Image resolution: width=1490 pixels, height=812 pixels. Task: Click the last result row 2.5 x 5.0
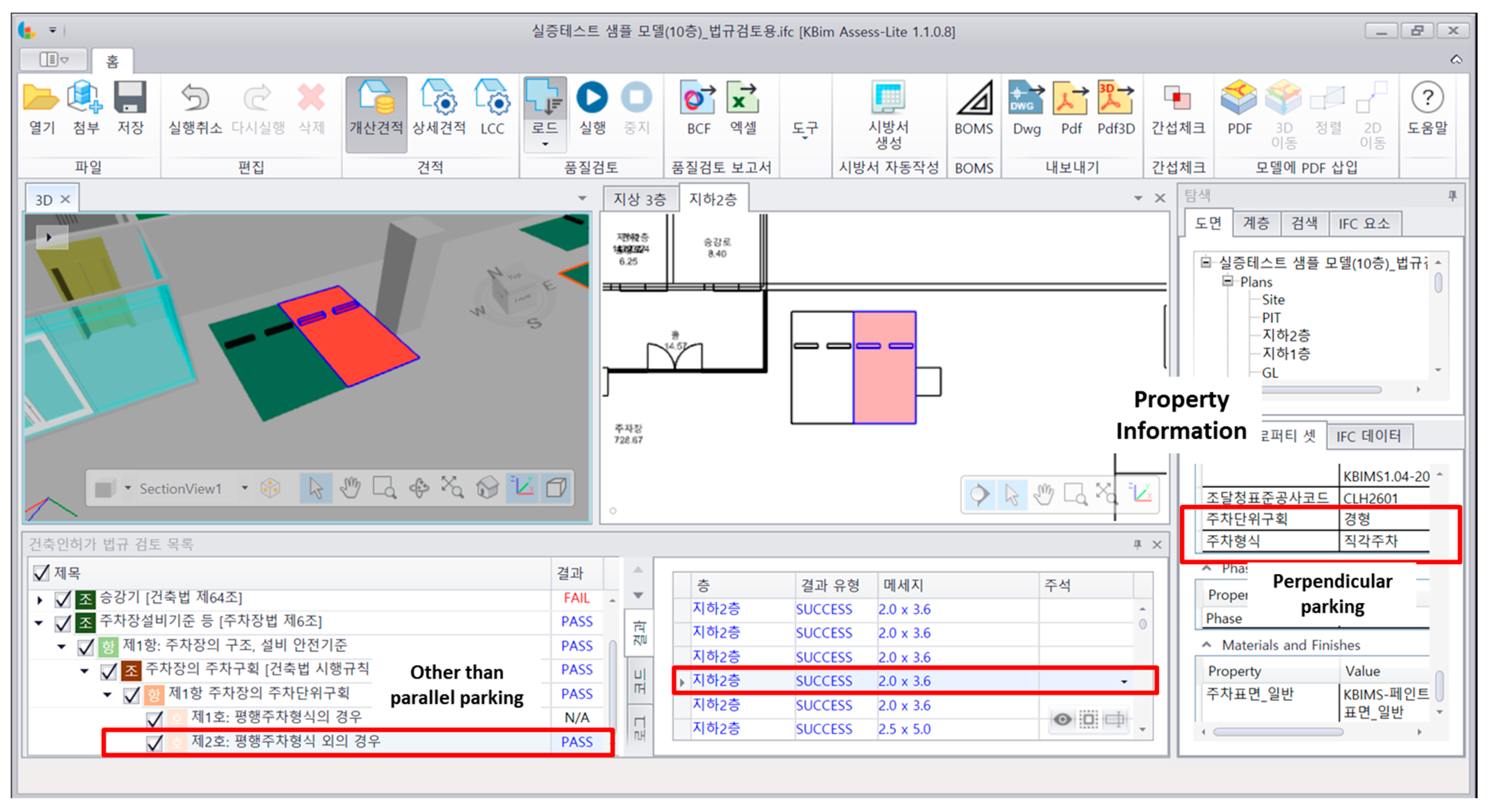click(904, 729)
